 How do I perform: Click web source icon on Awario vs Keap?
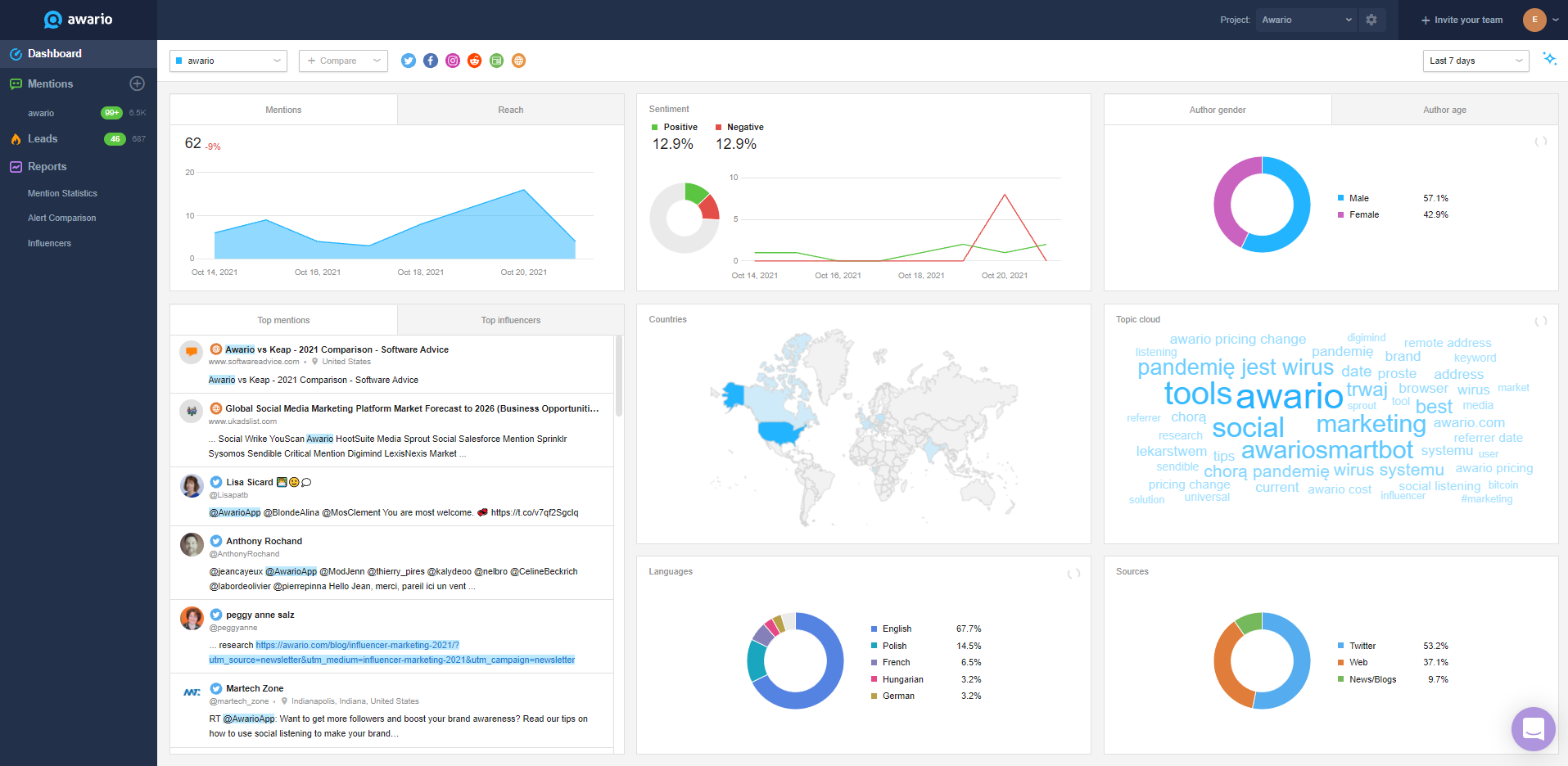click(216, 349)
